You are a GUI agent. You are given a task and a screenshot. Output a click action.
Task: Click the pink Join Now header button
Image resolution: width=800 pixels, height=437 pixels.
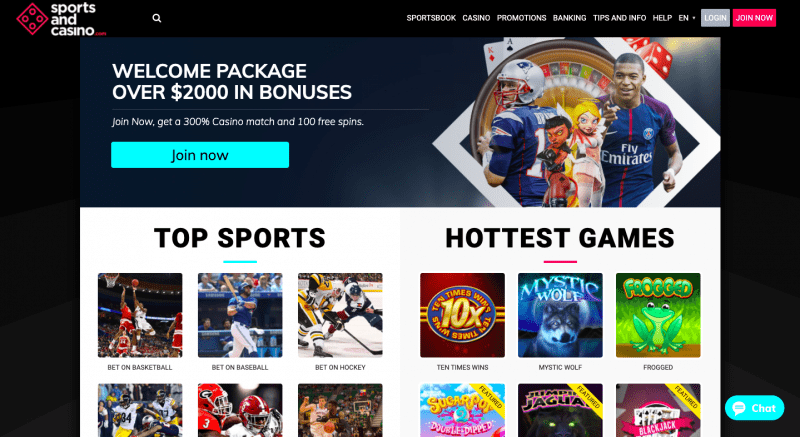[x=754, y=18]
